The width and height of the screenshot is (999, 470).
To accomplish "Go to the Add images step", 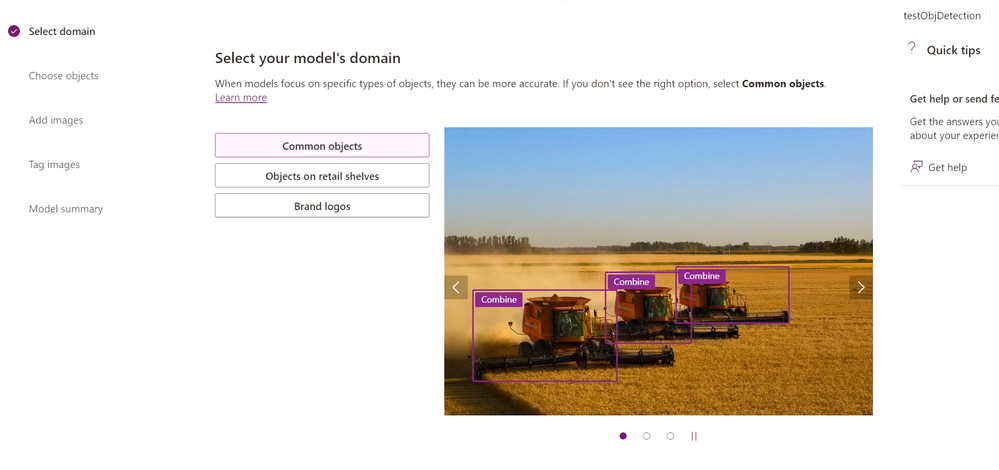I will 56,120.
